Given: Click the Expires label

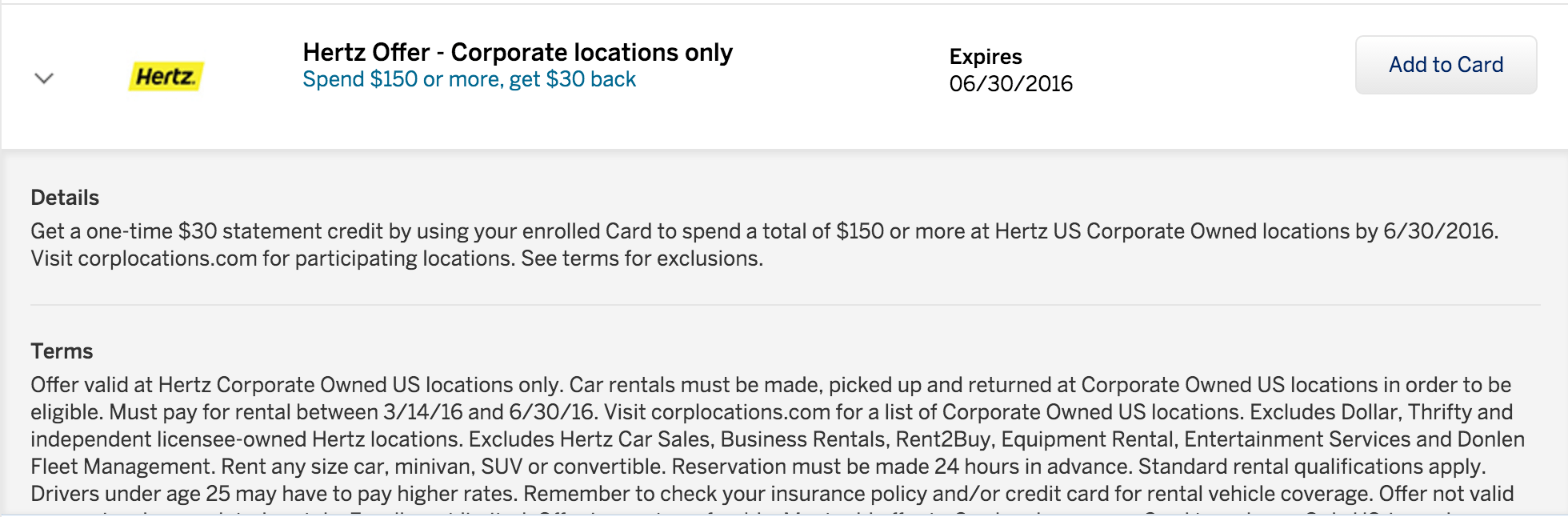Looking at the screenshot, I should [986, 57].
